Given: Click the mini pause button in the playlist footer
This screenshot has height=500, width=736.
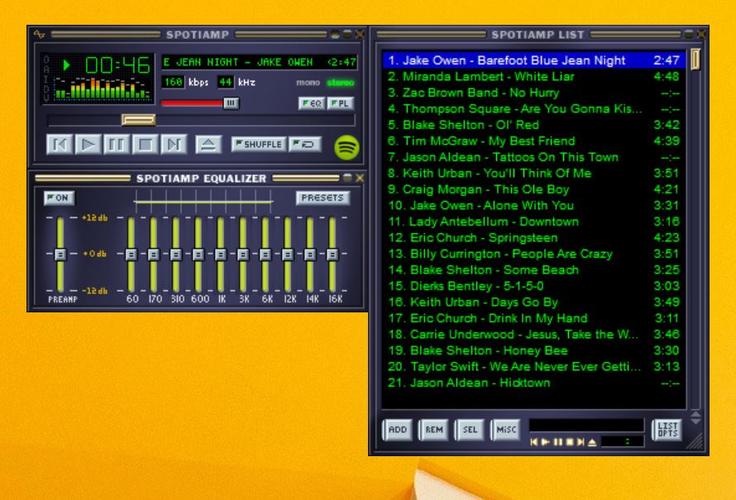Looking at the screenshot, I should 558,442.
